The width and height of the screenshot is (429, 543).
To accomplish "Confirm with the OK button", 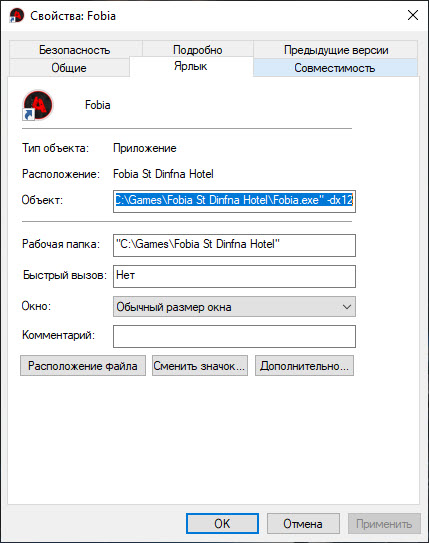I will pyautogui.click(x=222, y=523).
